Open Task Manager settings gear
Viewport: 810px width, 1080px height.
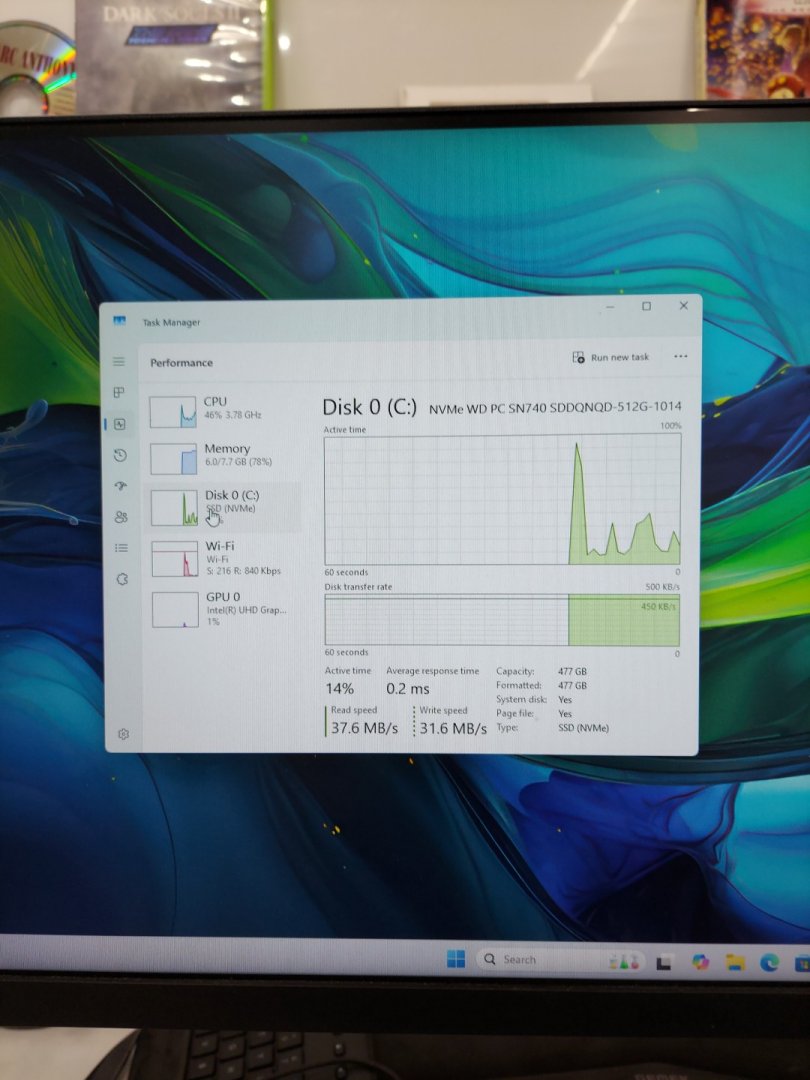pyautogui.click(x=124, y=734)
